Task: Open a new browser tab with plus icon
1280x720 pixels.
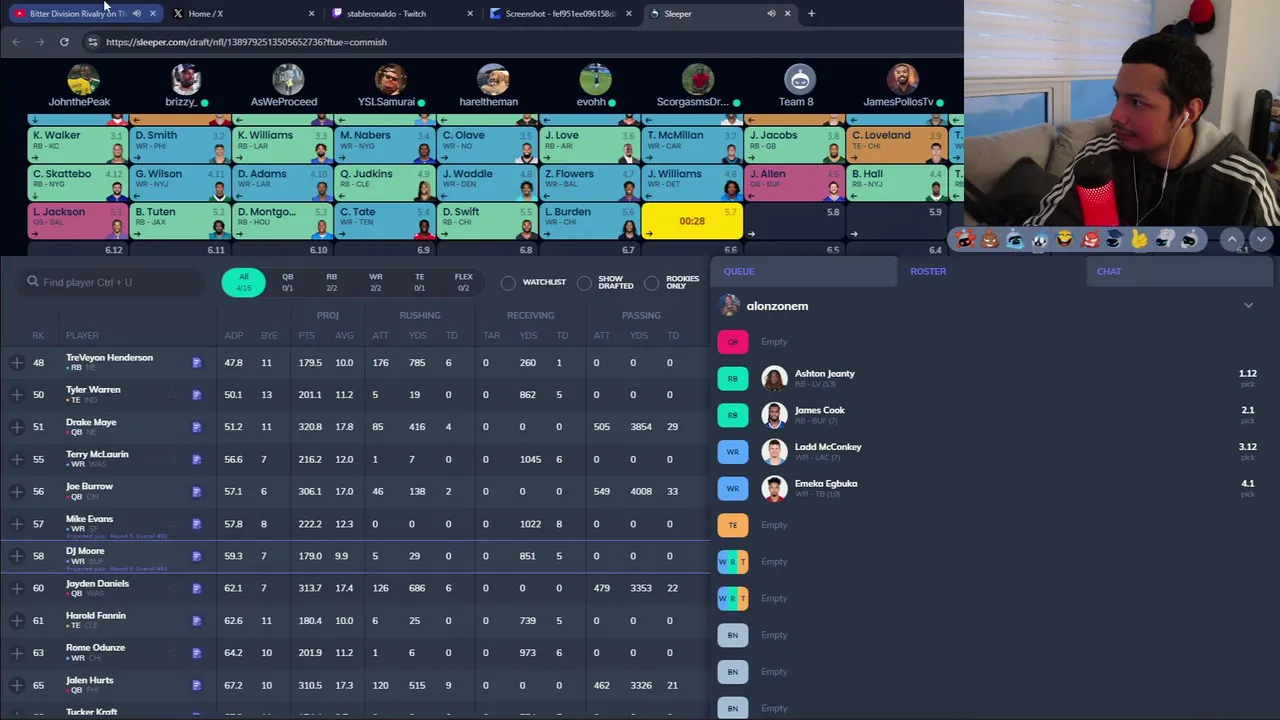Action: (x=811, y=14)
